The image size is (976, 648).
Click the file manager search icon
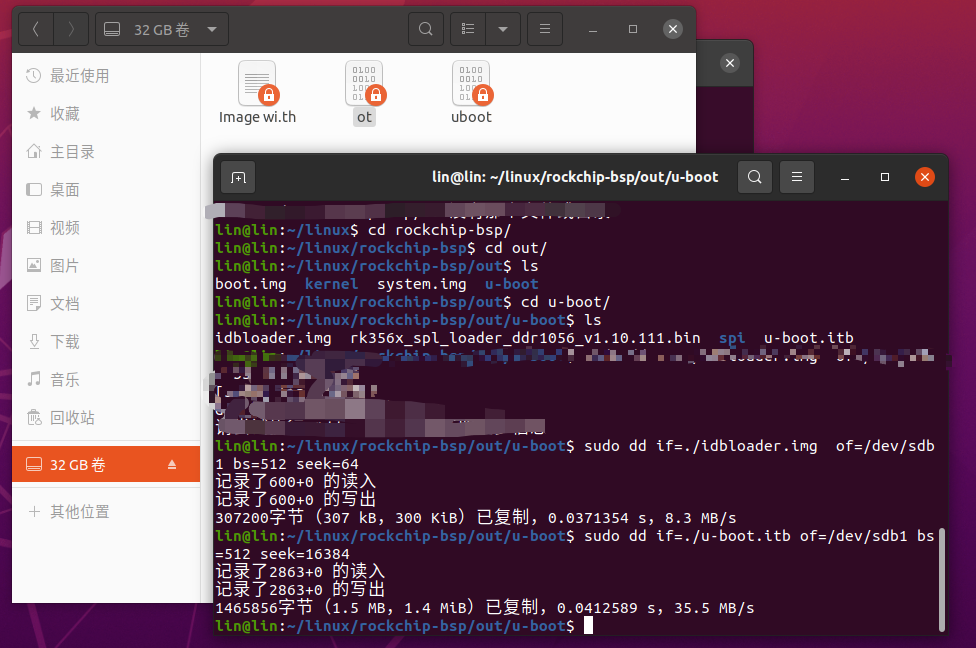tap(426, 29)
